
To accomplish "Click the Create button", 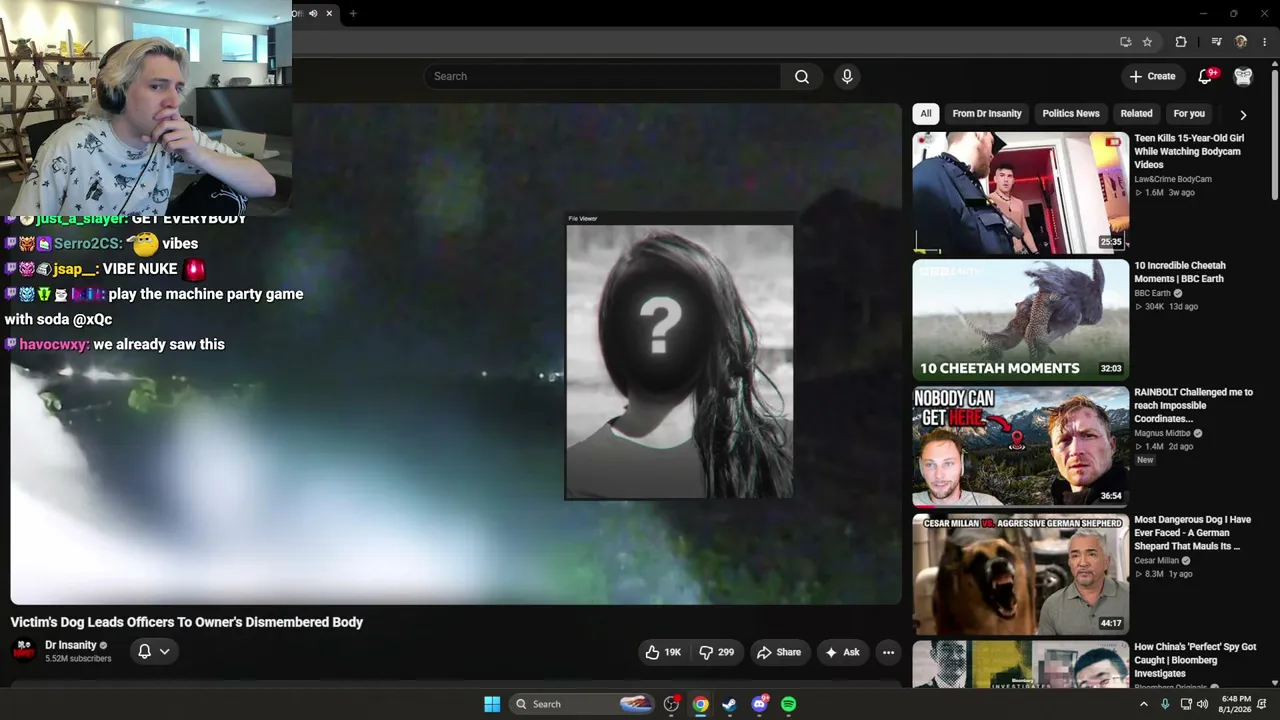I will click(x=1152, y=77).
